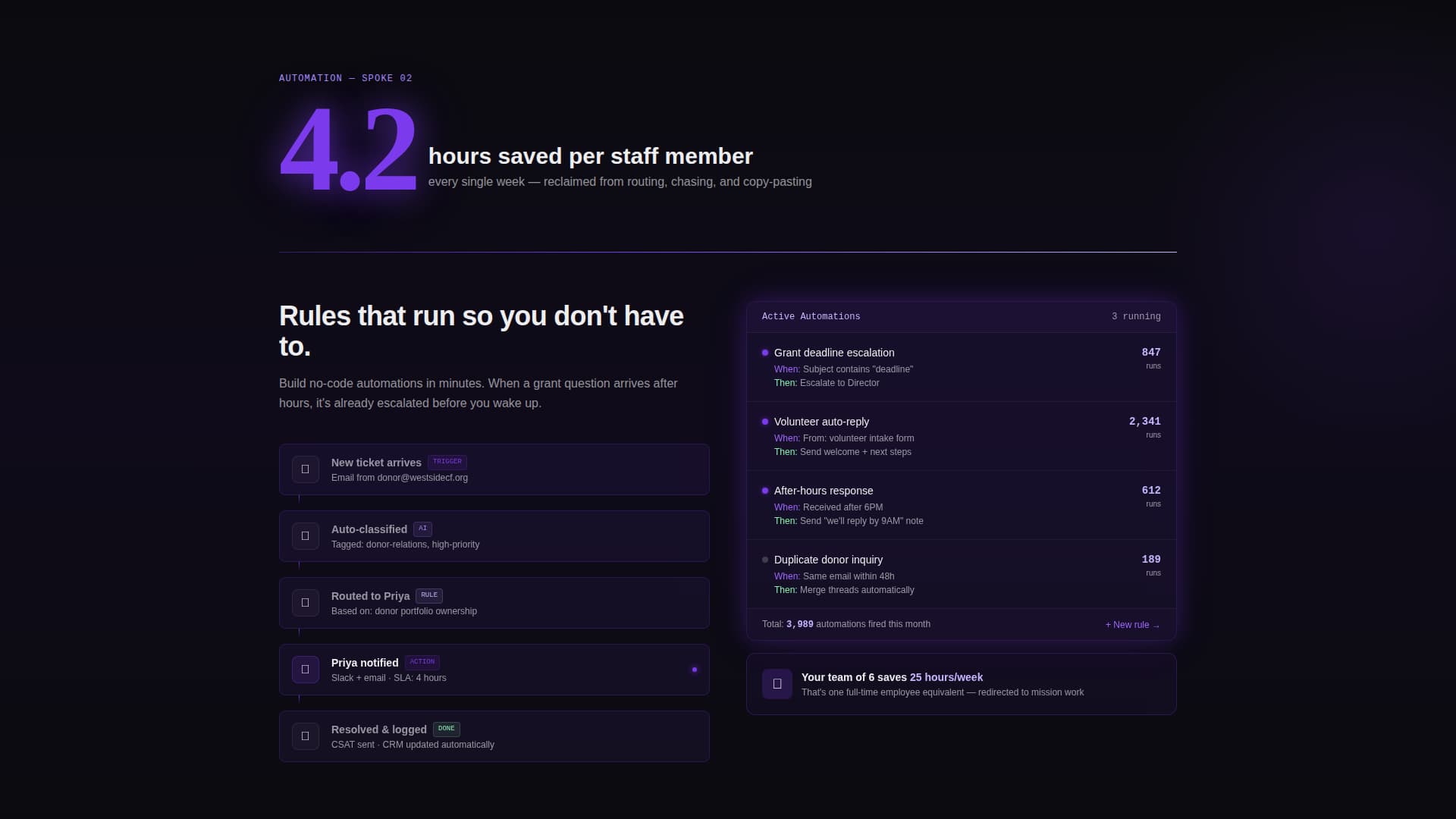Screen dimensions: 1456x819
Task: Click the DONE badge on Resolved & logged
Action: (x=446, y=729)
